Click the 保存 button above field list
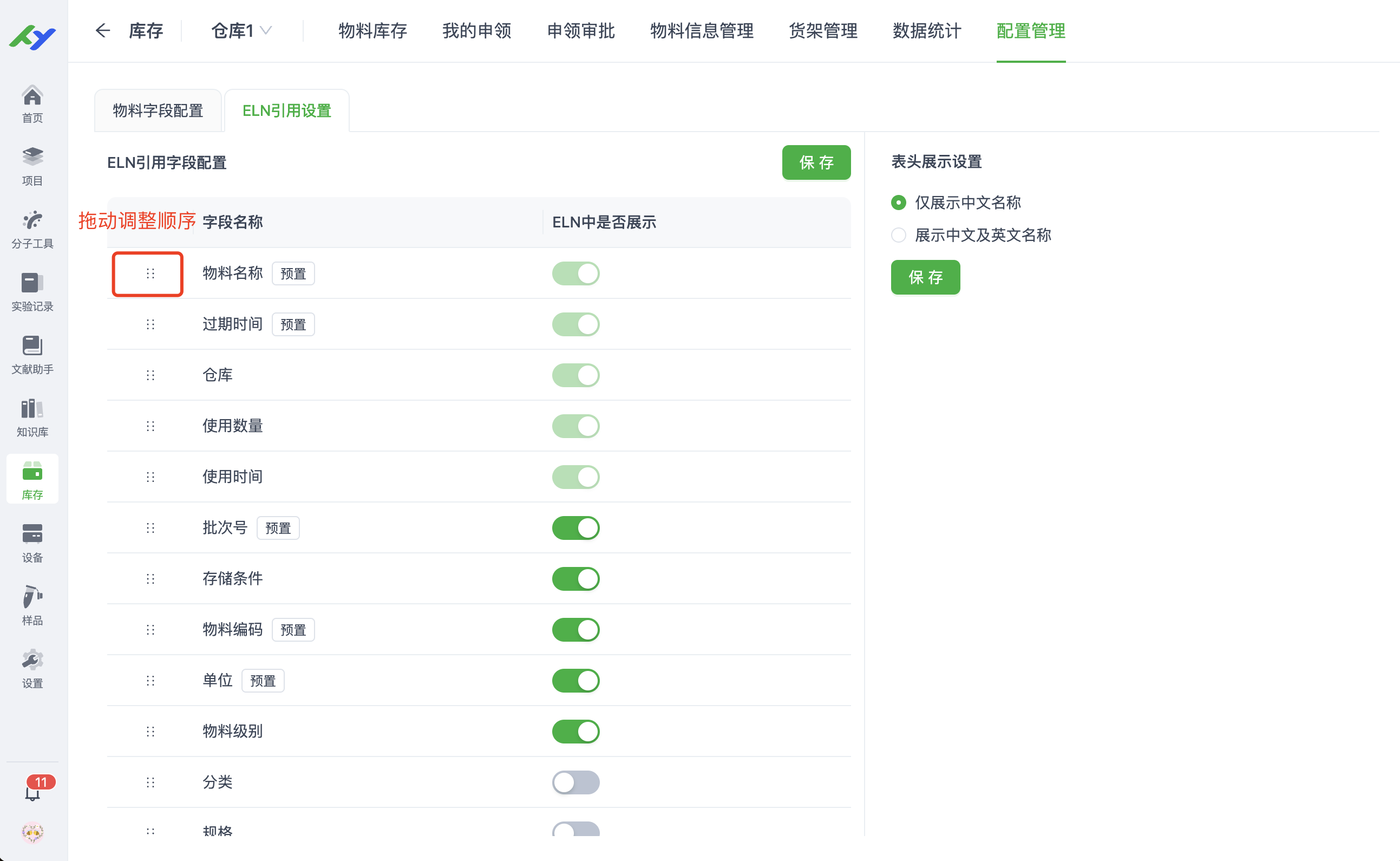1400x861 pixels. point(816,163)
